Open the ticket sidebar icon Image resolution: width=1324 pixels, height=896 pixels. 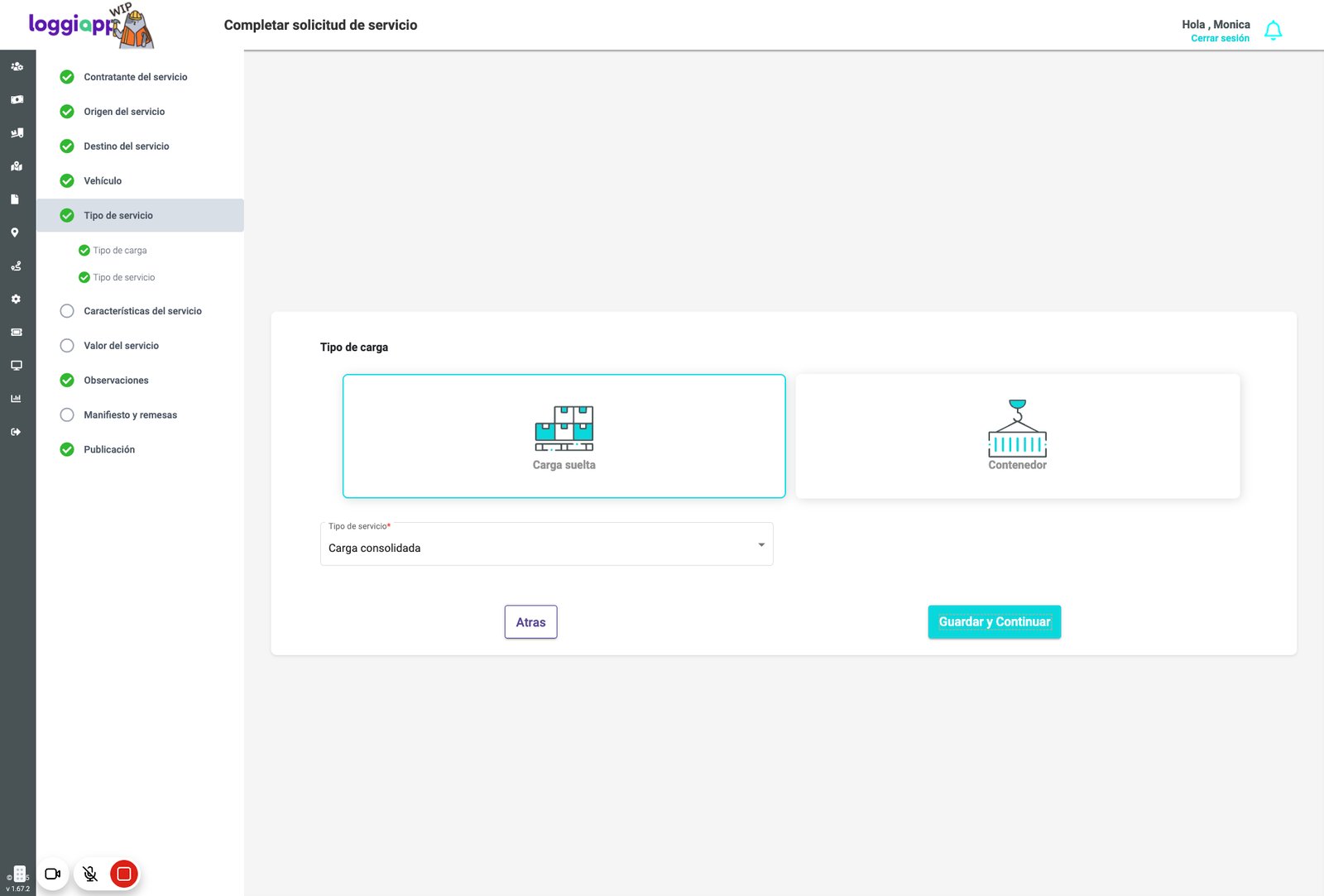pos(16,332)
